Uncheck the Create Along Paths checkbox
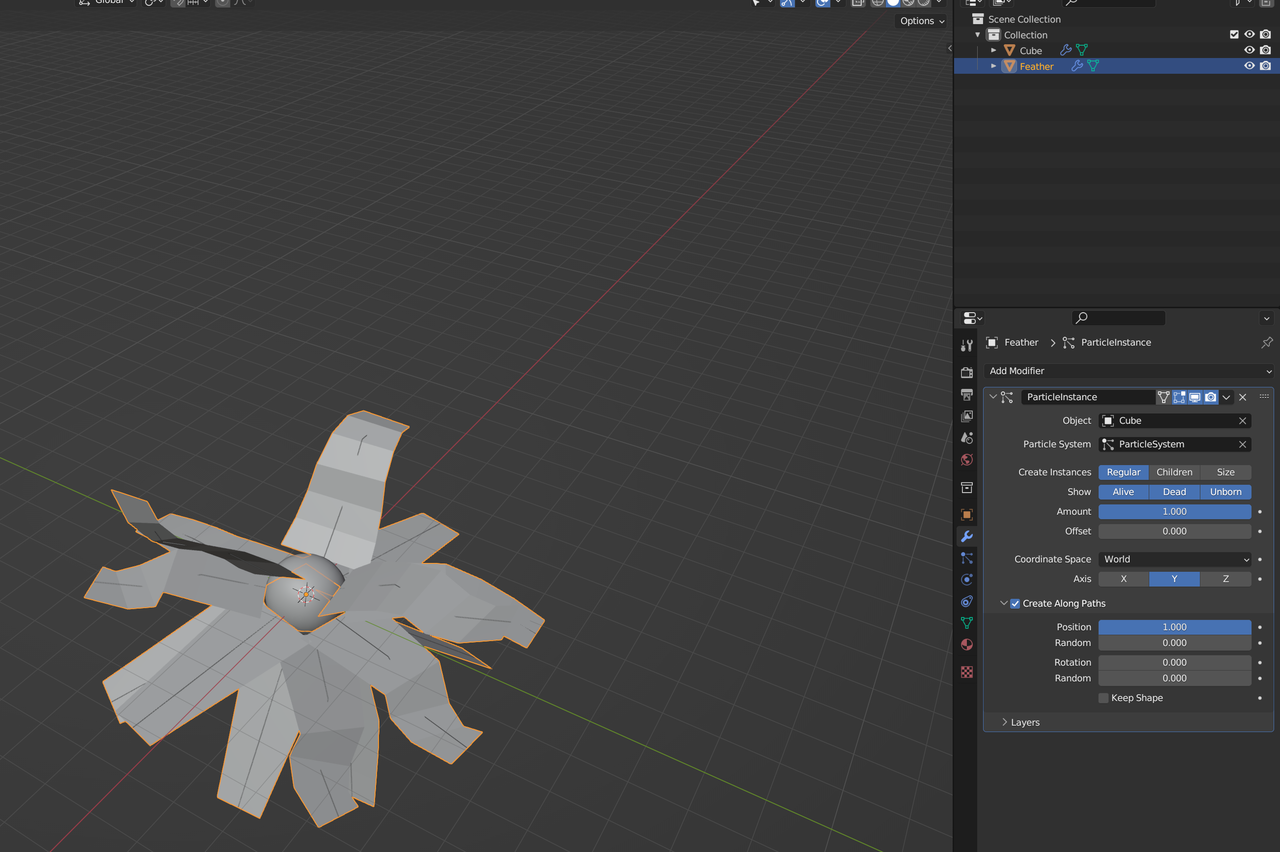1280x852 pixels. 1015,604
